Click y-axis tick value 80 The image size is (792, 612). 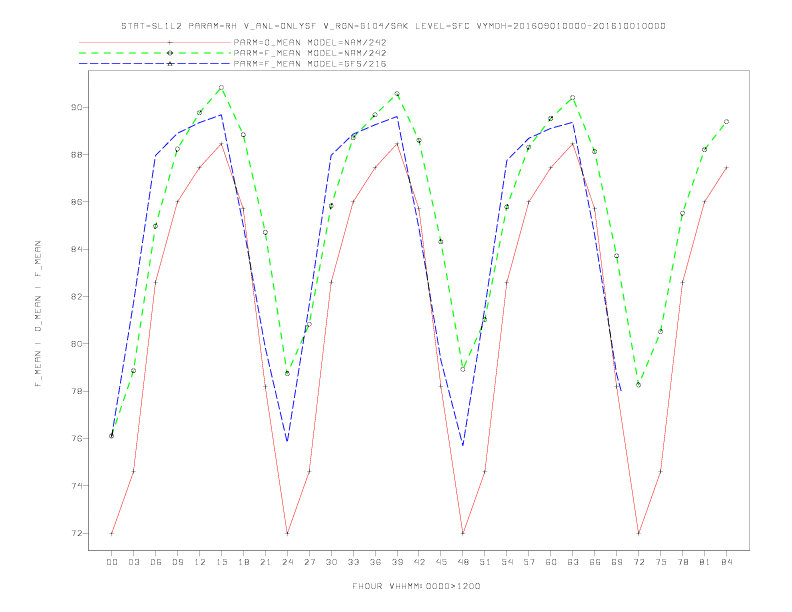(x=76, y=344)
